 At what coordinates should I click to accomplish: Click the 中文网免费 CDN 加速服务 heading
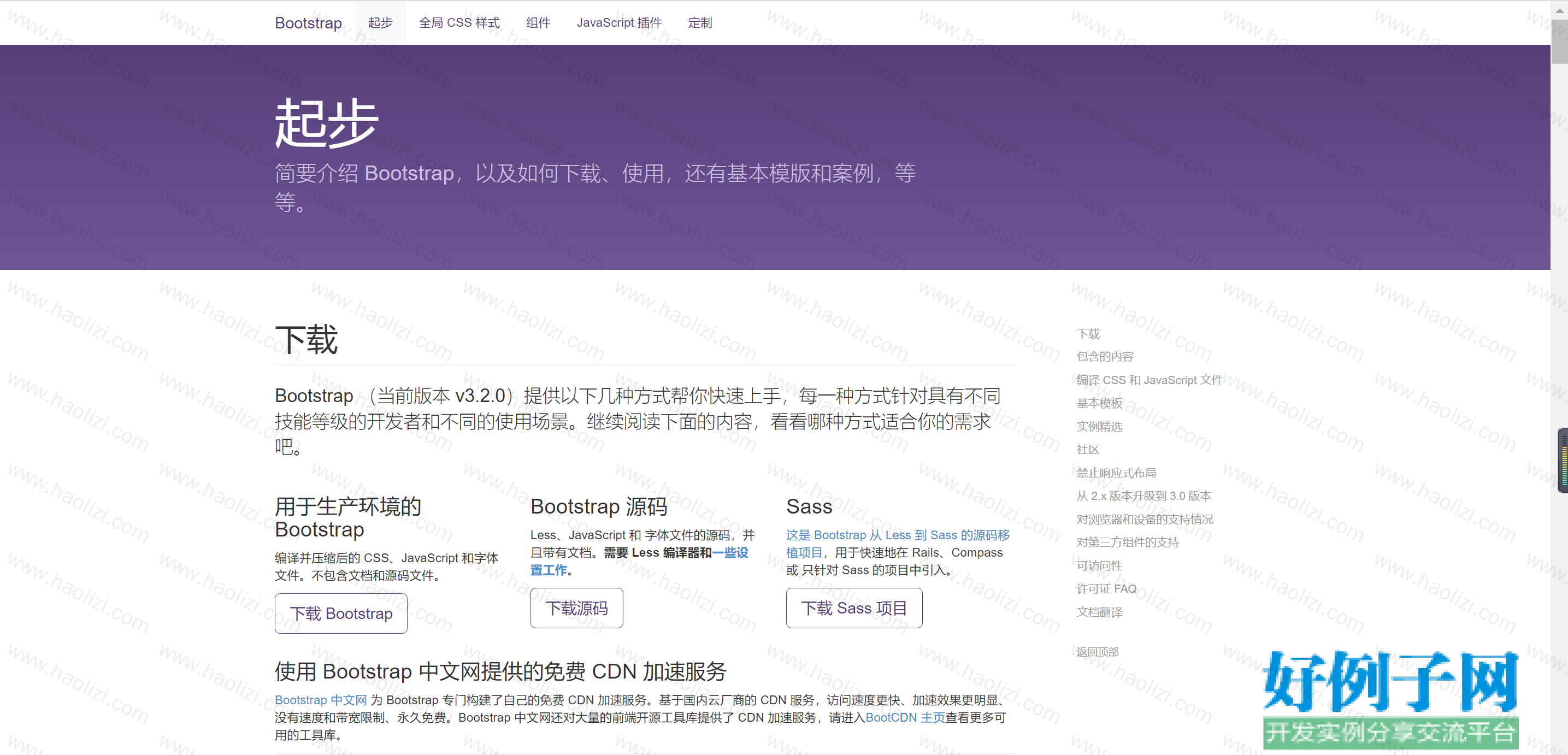(x=500, y=671)
